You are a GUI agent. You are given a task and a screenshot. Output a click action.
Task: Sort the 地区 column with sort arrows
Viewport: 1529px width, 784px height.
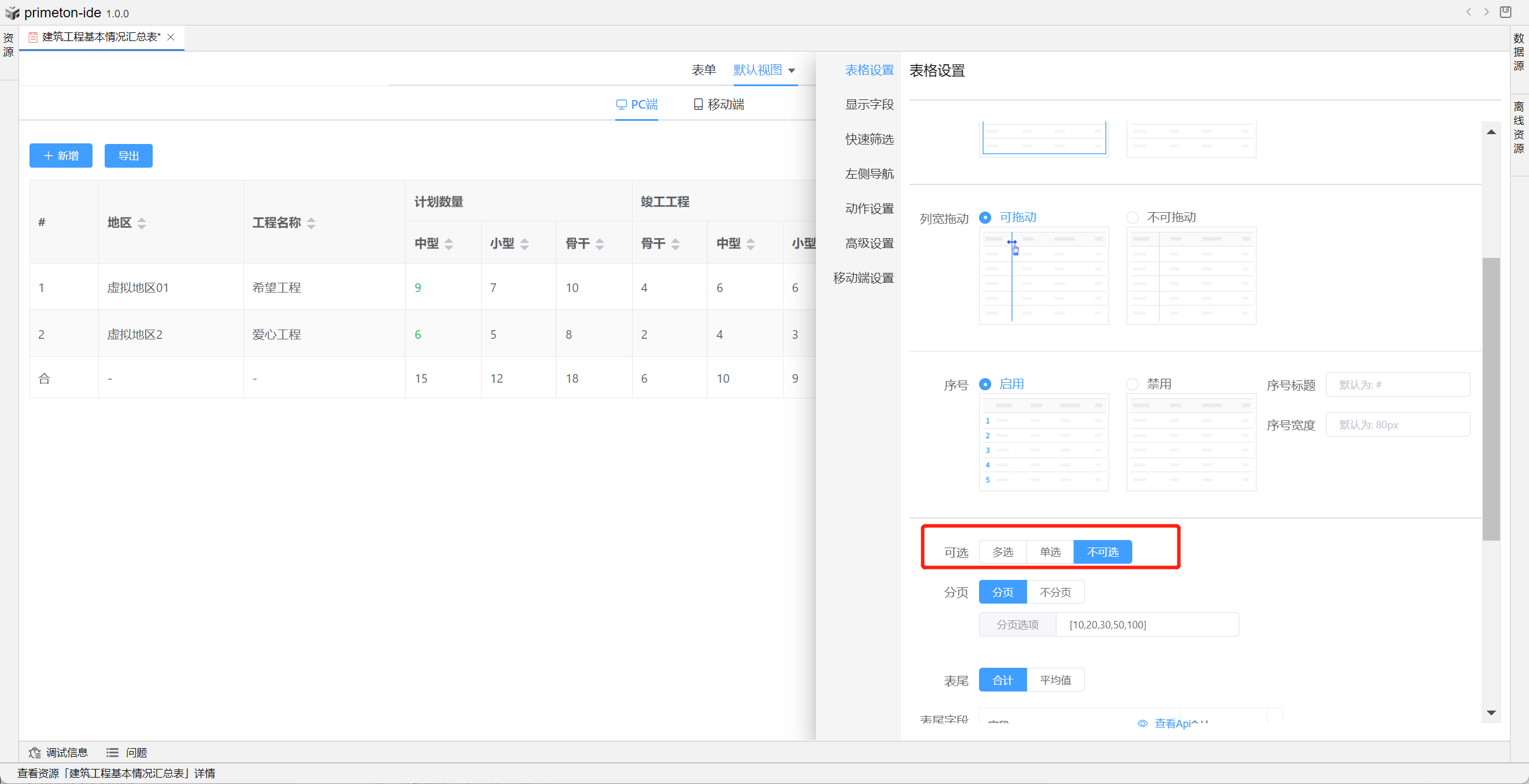[x=142, y=223]
